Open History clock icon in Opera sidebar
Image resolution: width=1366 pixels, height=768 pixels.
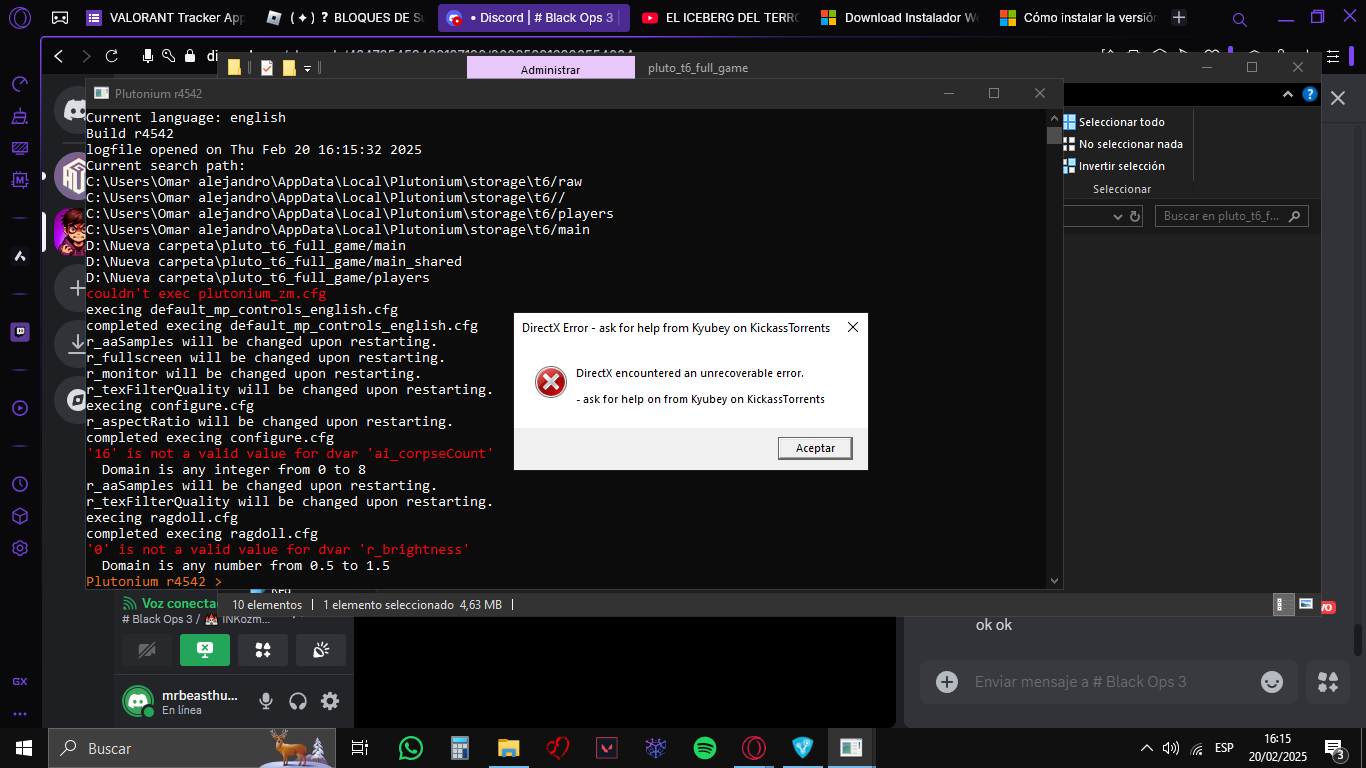point(20,484)
